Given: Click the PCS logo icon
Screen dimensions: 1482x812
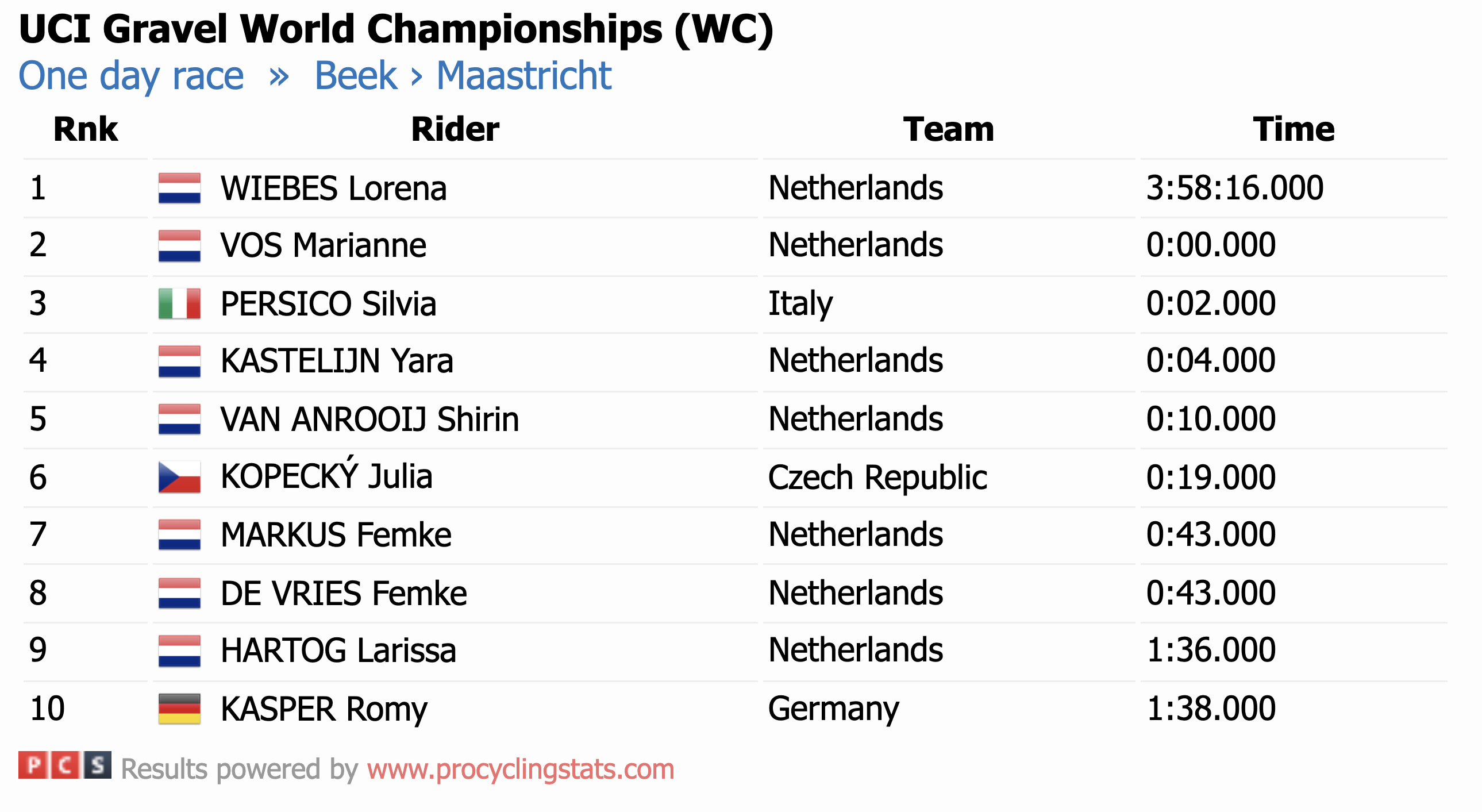Looking at the screenshot, I should 64,765.
